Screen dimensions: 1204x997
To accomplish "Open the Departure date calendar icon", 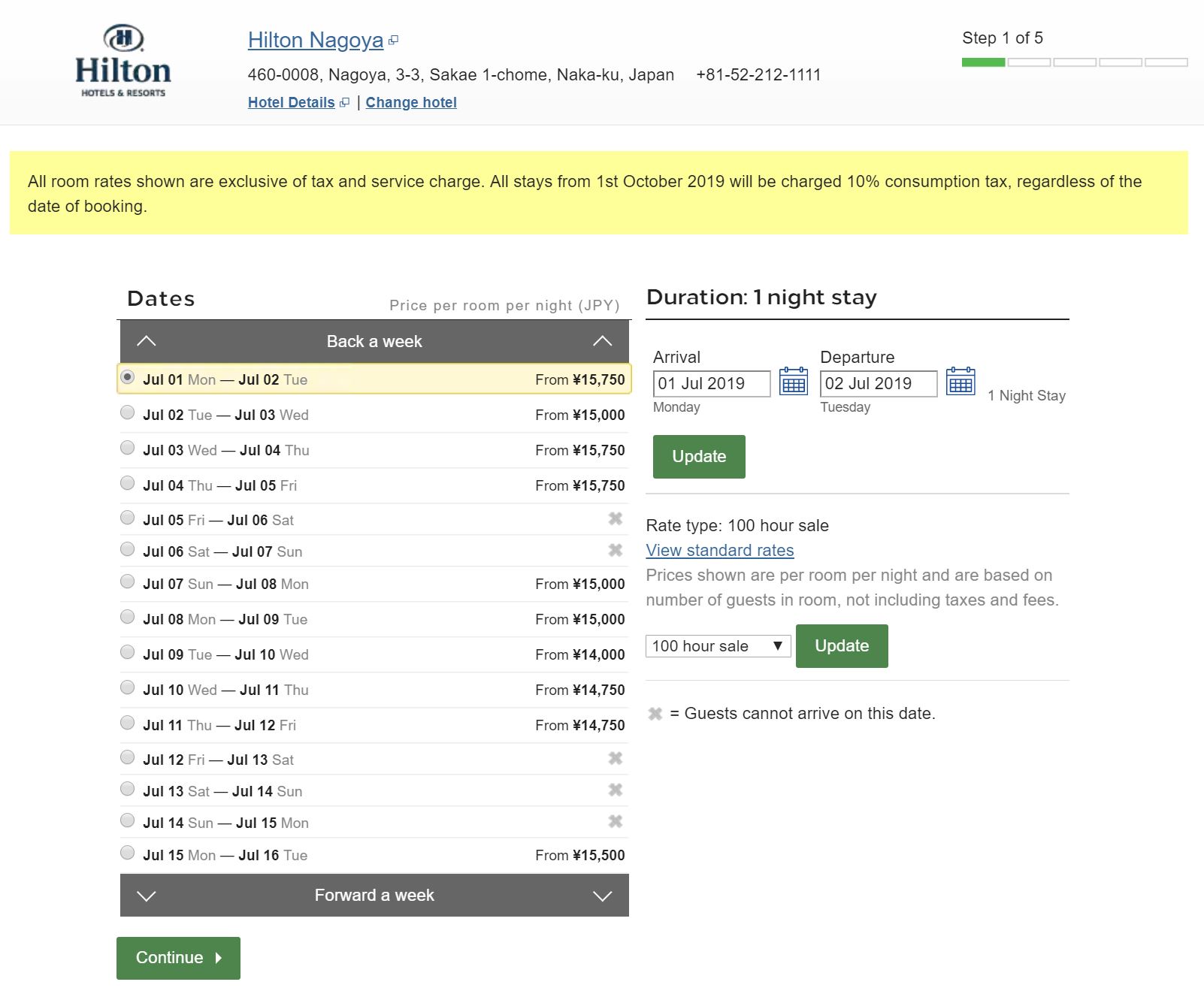I will [x=960, y=382].
